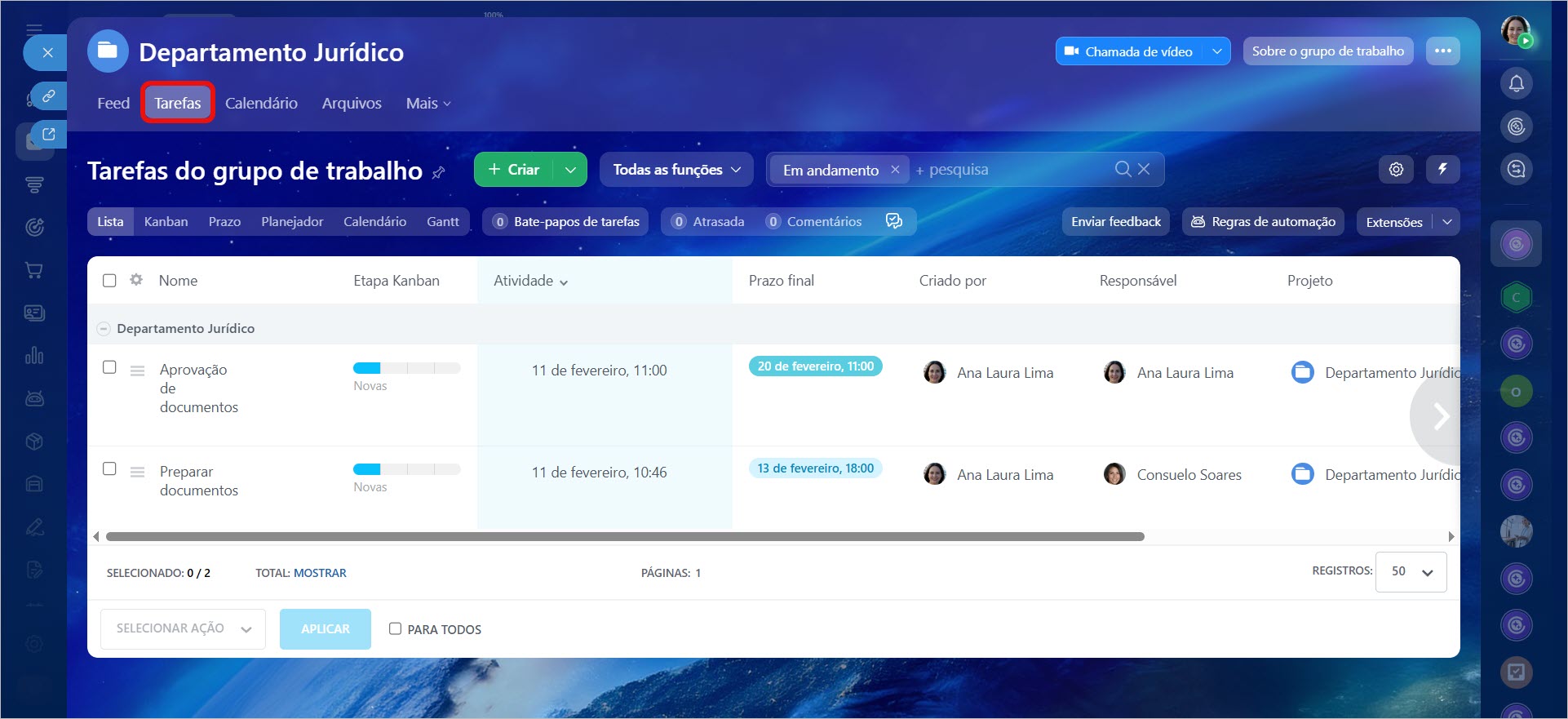Click 'Enviar feedback' button
The image size is (1568, 719).
click(1115, 221)
